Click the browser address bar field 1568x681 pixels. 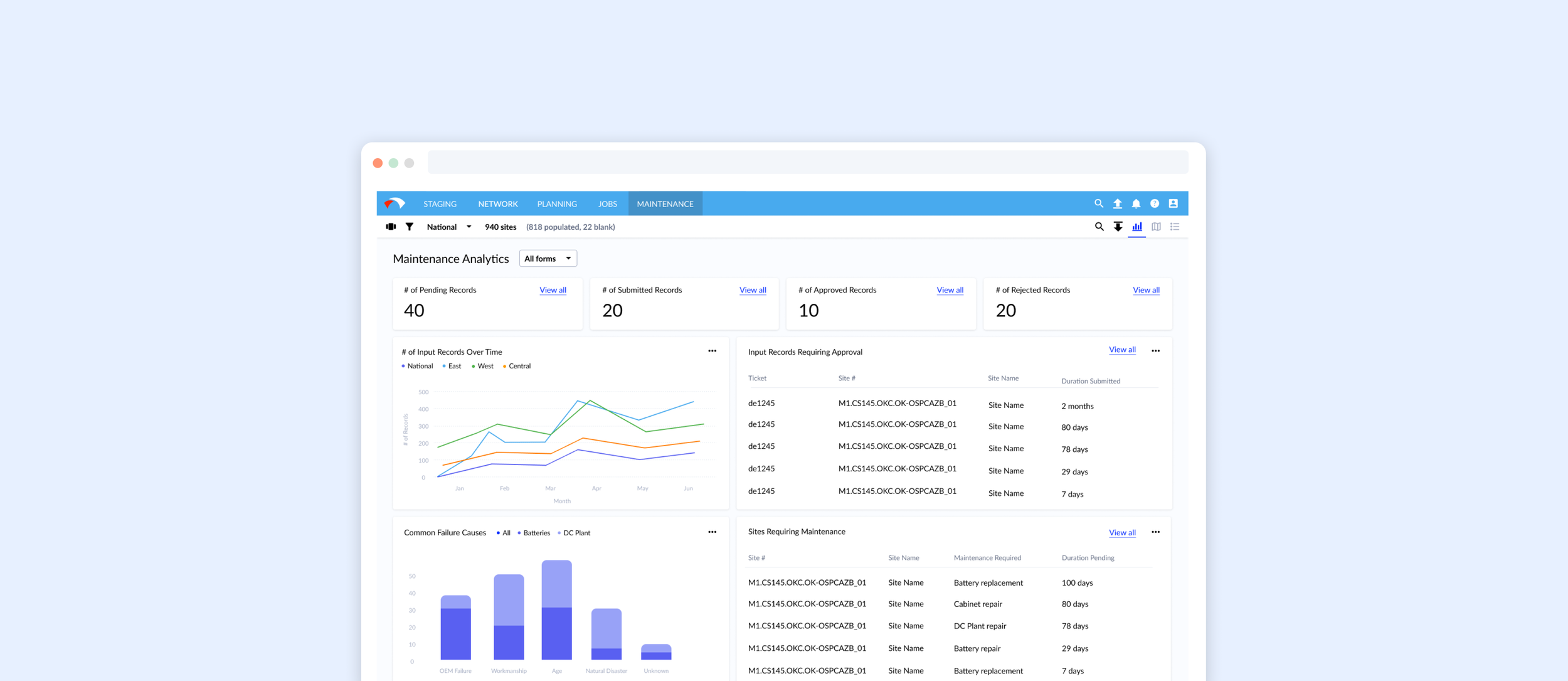click(808, 163)
